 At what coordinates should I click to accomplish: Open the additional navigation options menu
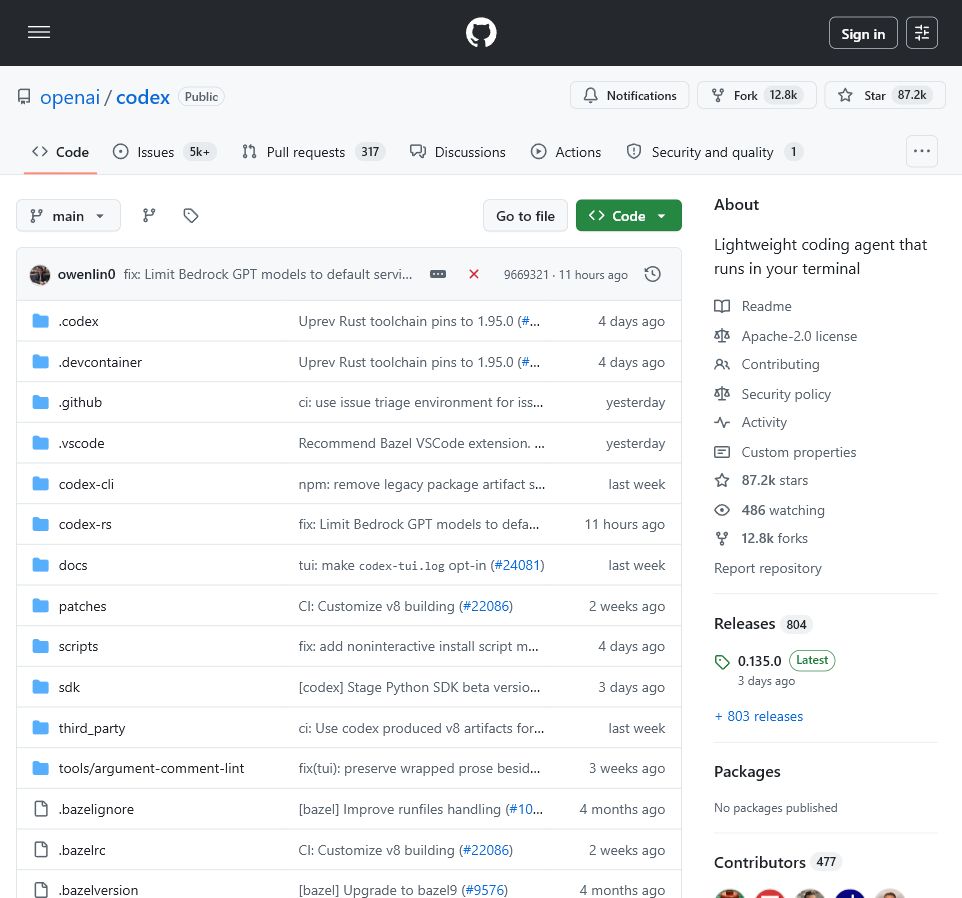tap(922, 151)
